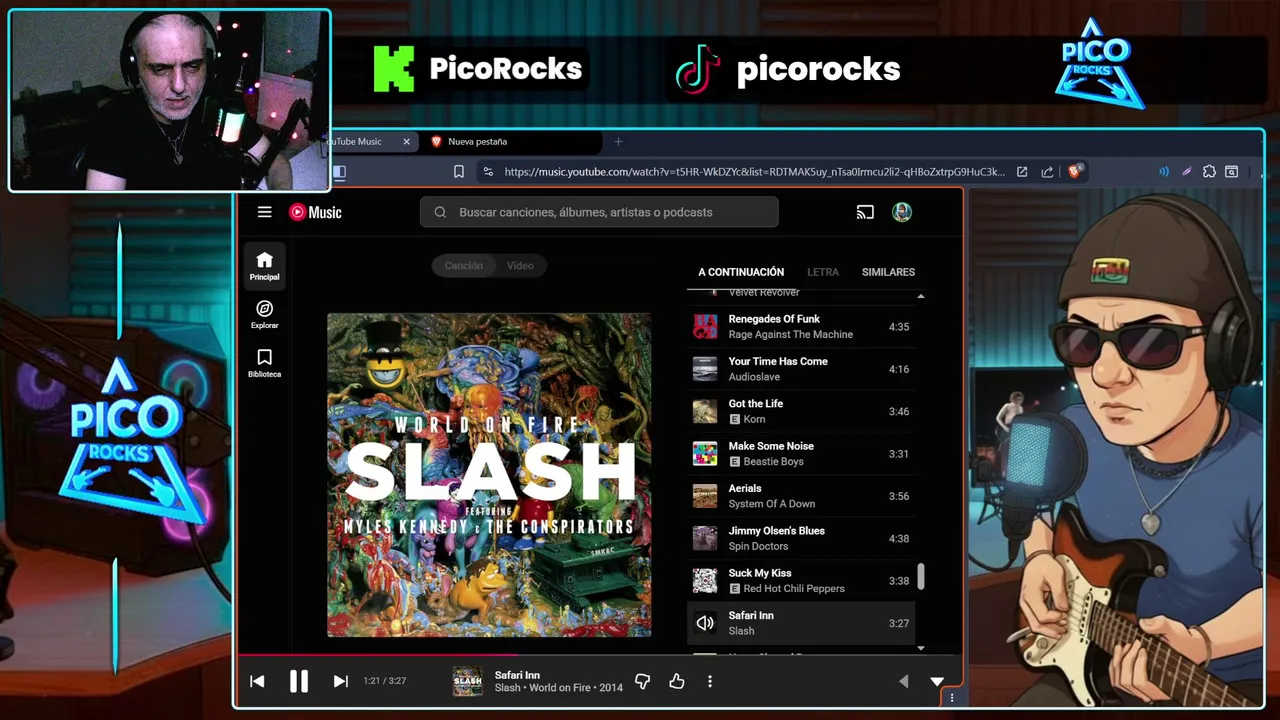
Task: Open the SIMILARES tab
Action: coord(888,272)
